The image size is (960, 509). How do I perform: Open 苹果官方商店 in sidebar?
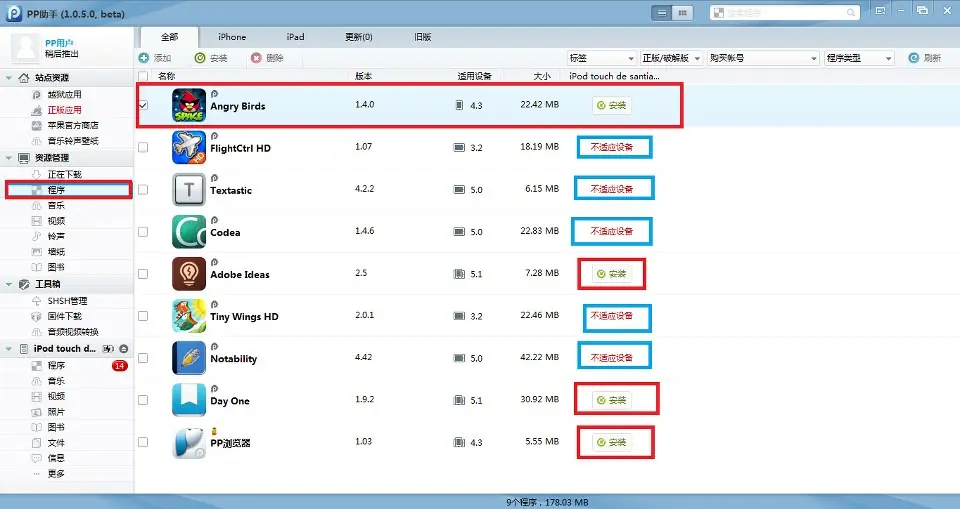click(73, 125)
